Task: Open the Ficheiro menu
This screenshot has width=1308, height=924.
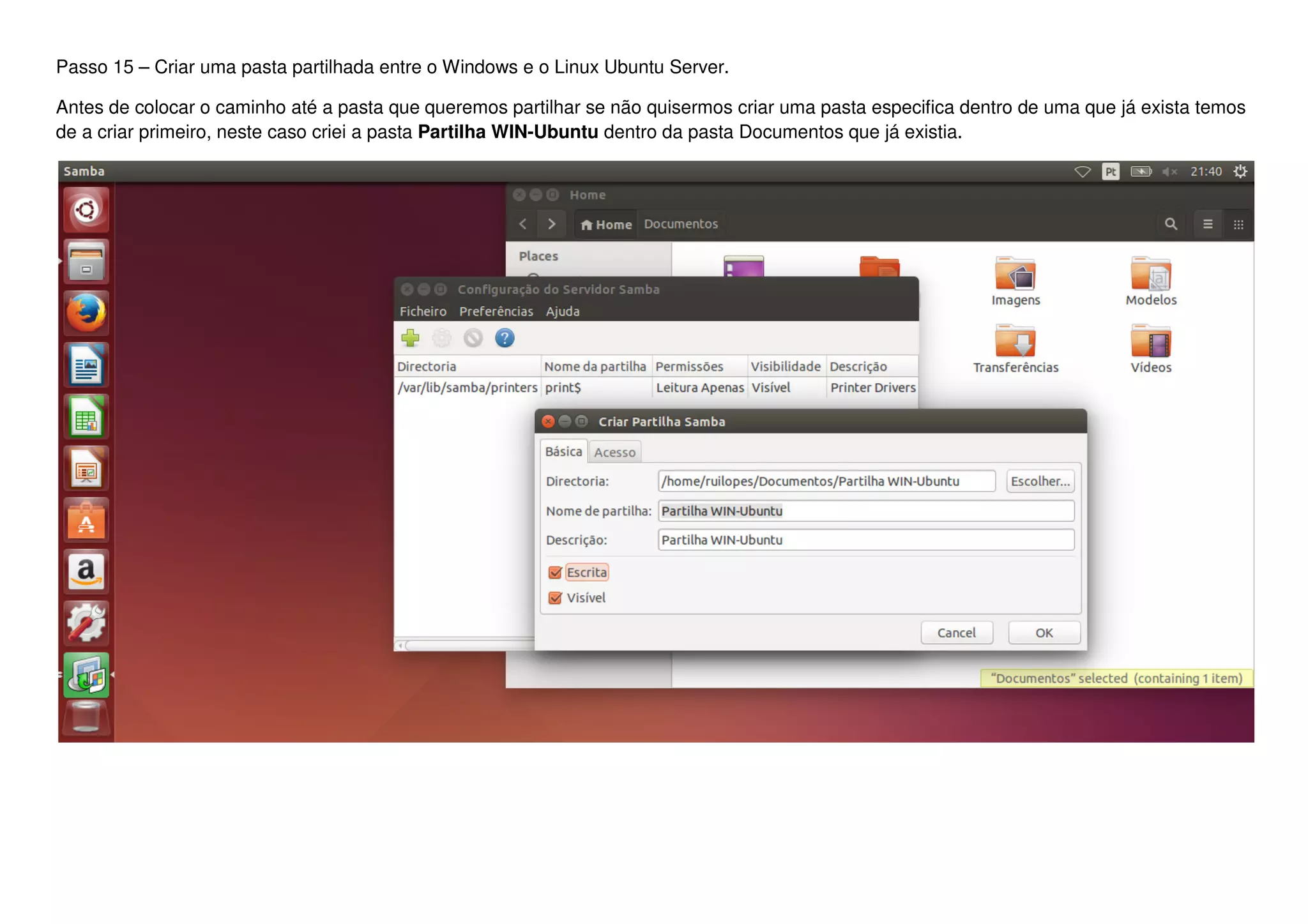Action: click(x=423, y=312)
